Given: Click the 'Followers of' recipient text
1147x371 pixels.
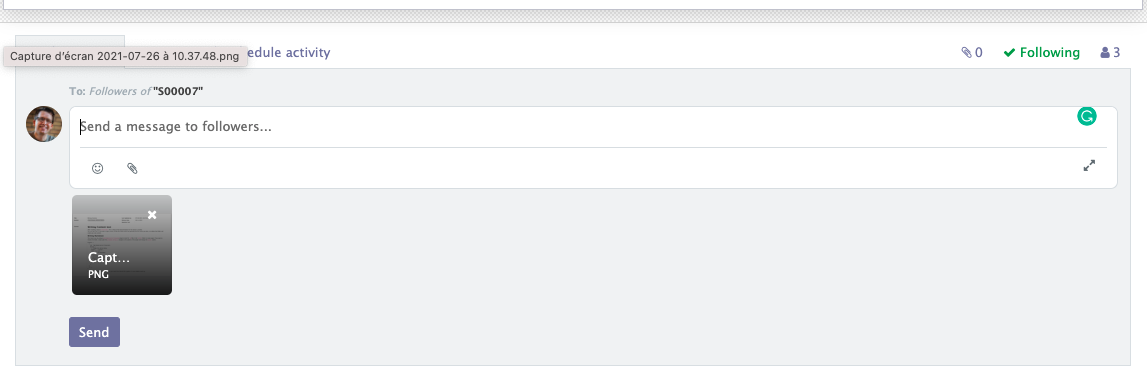Looking at the screenshot, I should click(120, 91).
